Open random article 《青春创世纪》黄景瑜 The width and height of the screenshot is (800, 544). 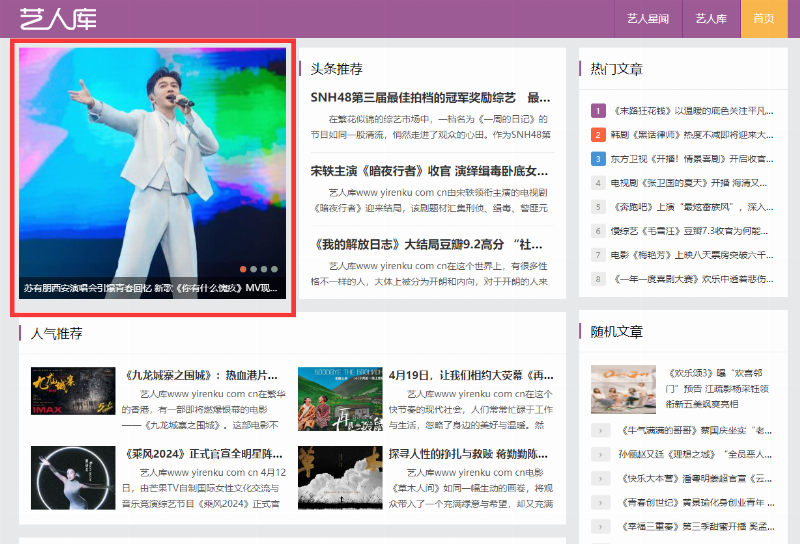(x=696, y=503)
